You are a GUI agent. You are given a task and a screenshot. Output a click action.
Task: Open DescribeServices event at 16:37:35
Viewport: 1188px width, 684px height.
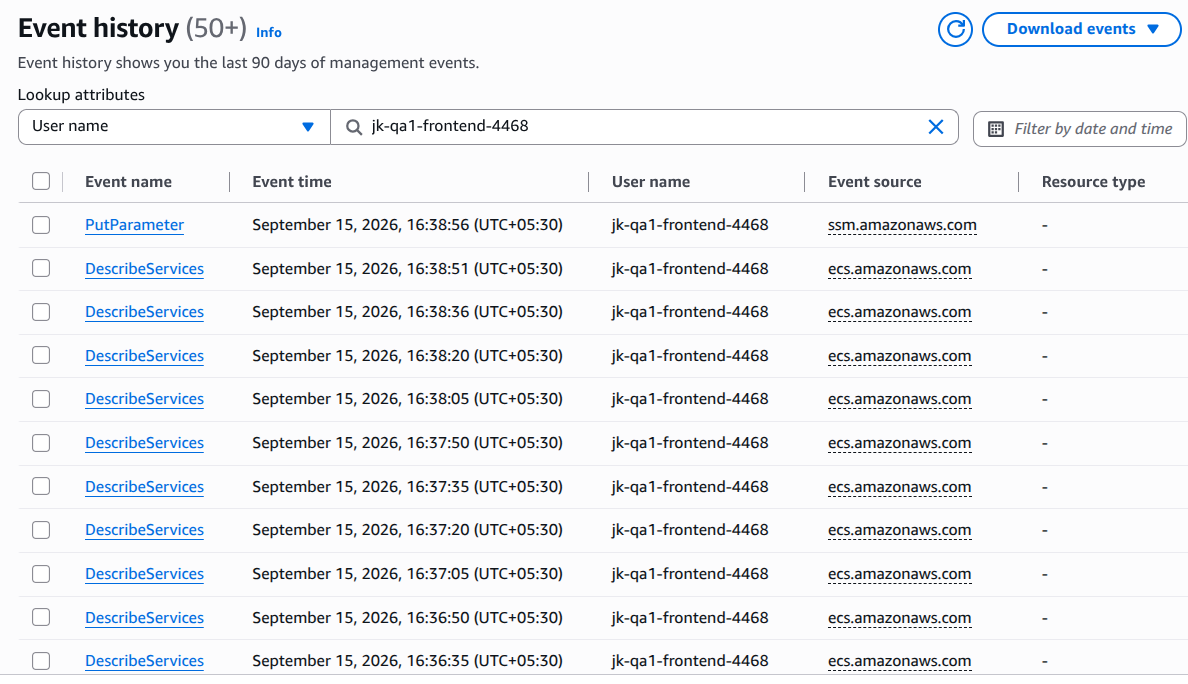144,487
